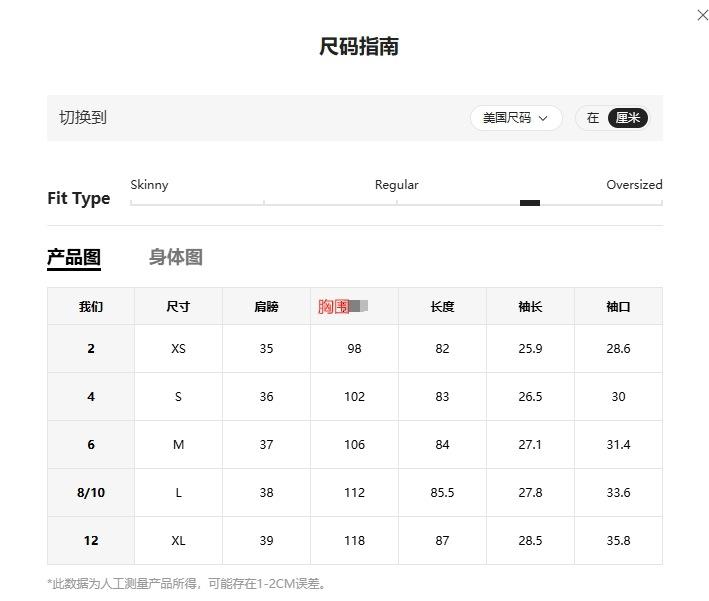The width and height of the screenshot is (709, 601).
Task: Click the 长度 column header
Action: coord(442,307)
